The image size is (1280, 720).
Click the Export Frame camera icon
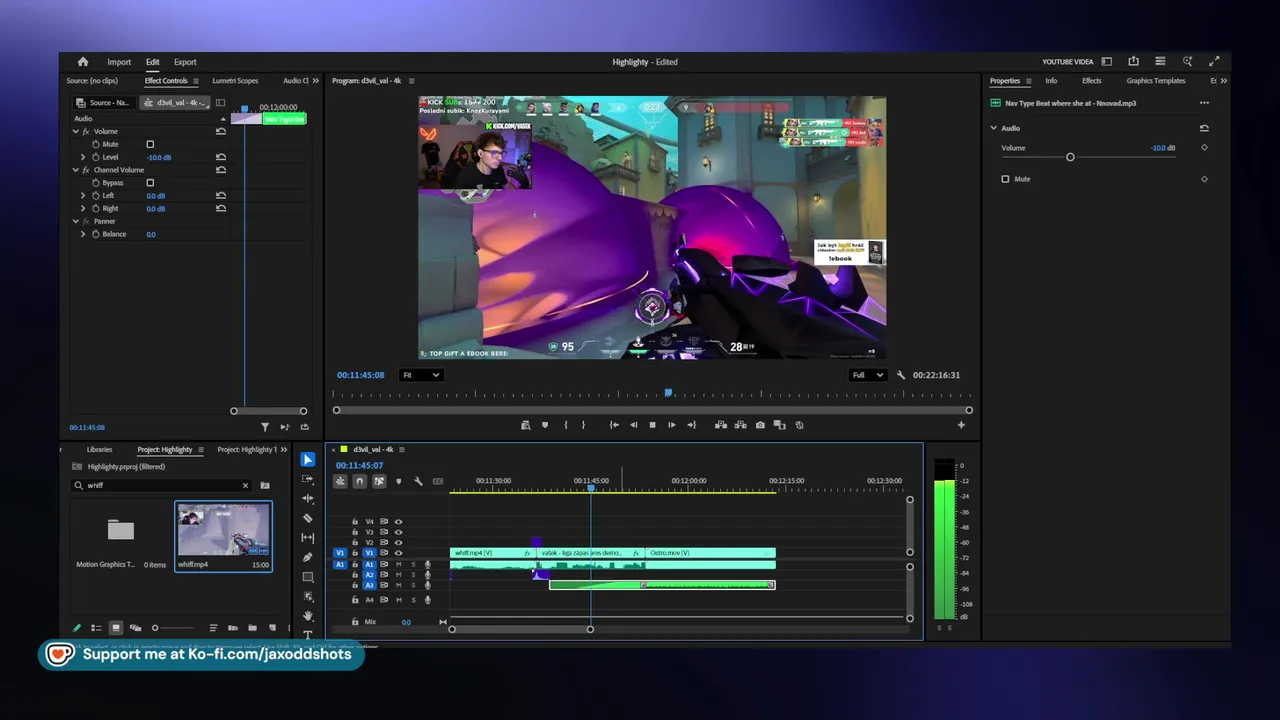pyautogui.click(x=760, y=425)
